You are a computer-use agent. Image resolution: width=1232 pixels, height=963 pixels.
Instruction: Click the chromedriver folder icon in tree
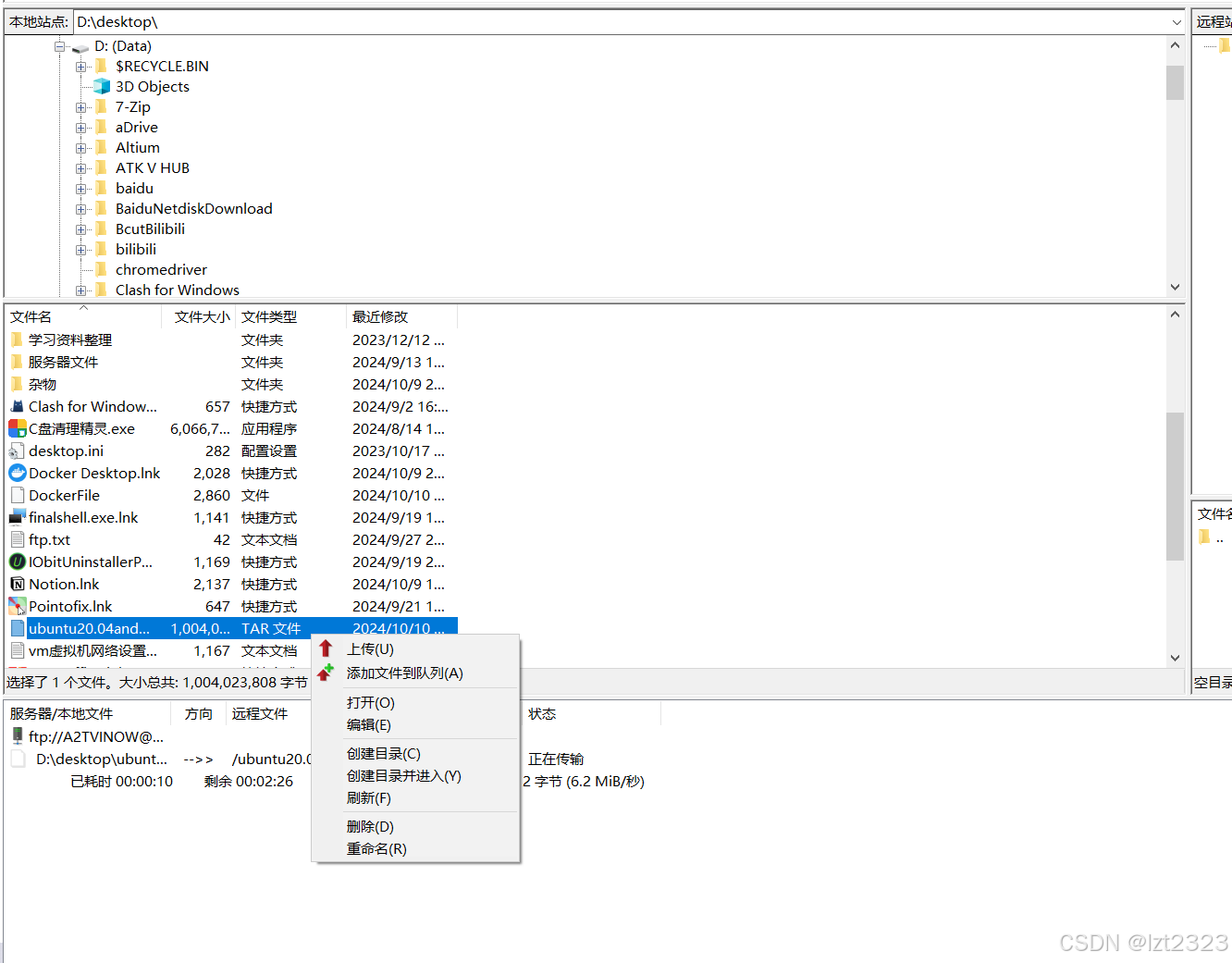tap(102, 269)
